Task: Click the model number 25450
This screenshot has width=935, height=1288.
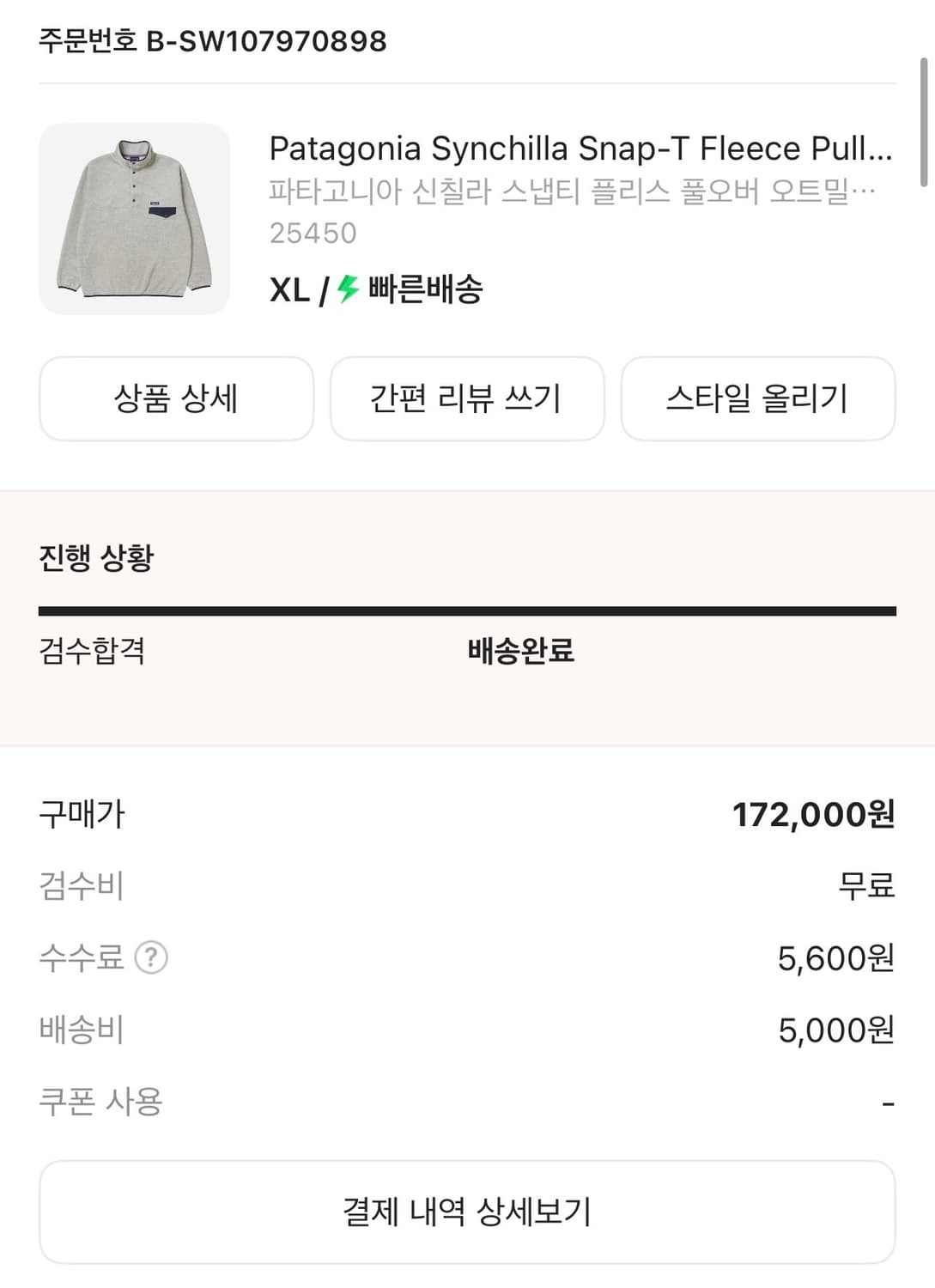Action: click(313, 233)
